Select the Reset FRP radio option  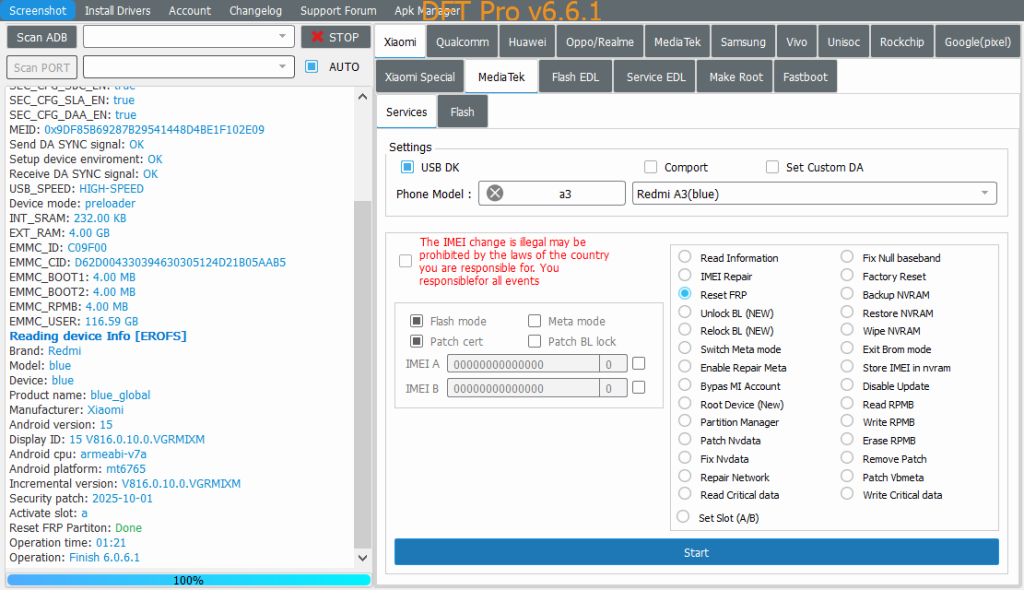click(684, 293)
